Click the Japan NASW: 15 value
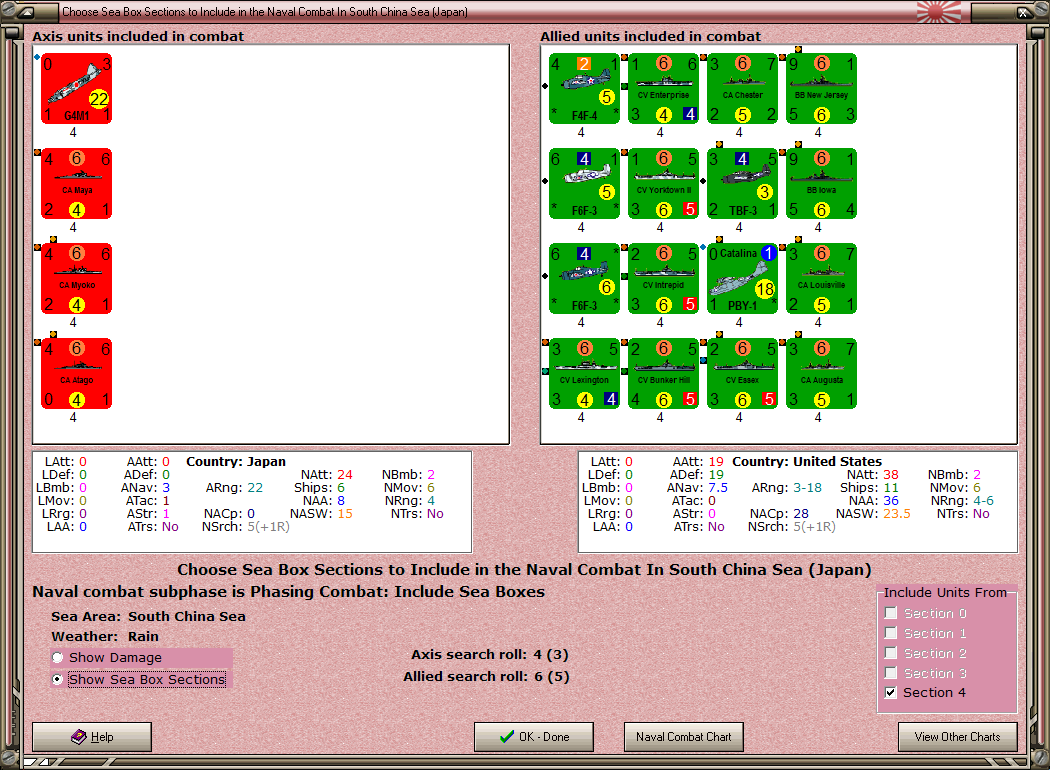1050x770 pixels. pos(321,514)
